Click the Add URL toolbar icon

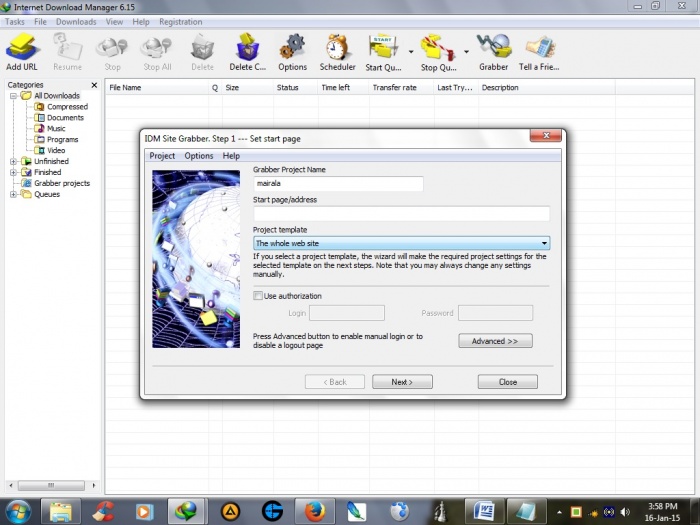click(x=22, y=52)
